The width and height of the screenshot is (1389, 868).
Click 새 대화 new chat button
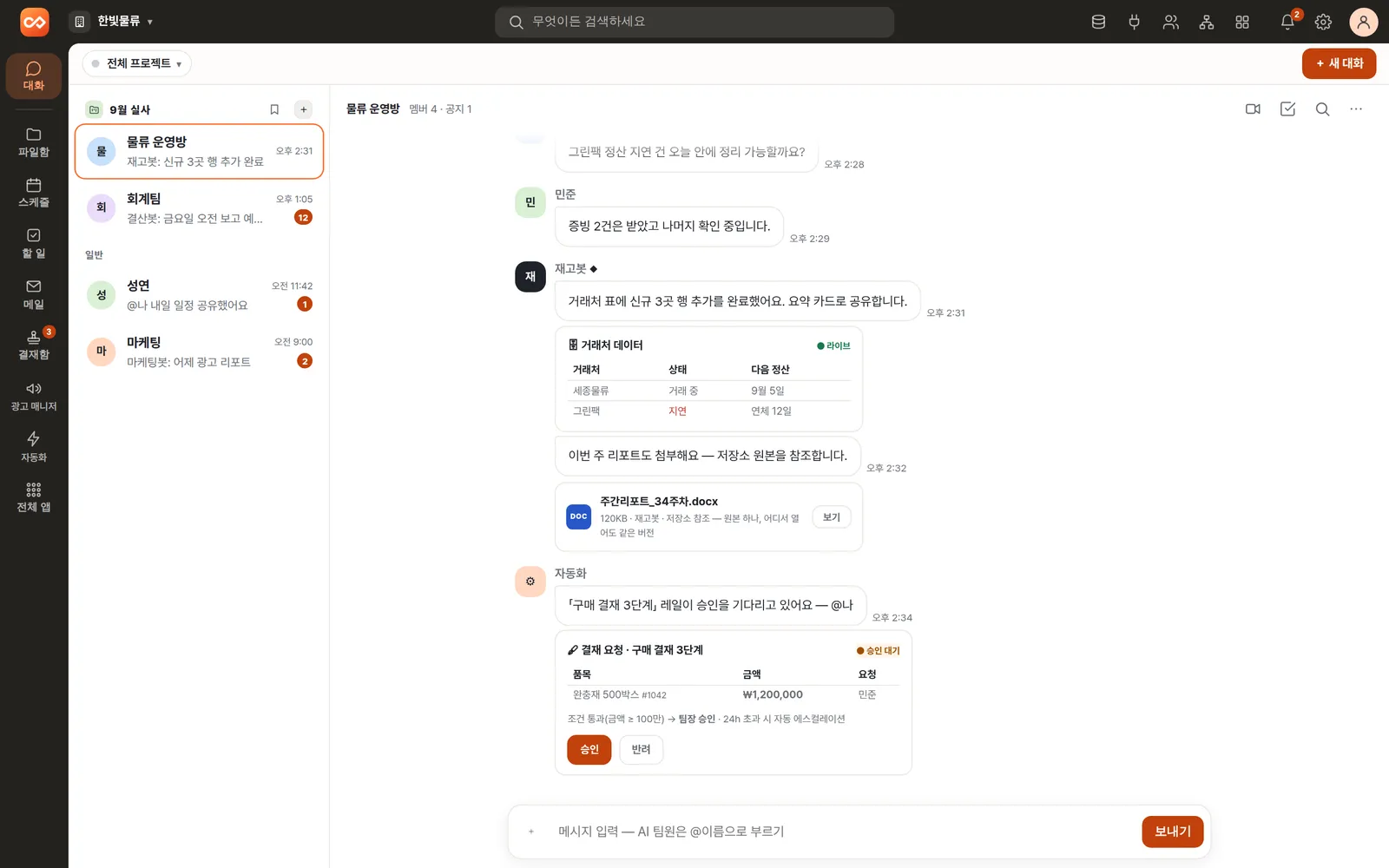[x=1339, y=63]
